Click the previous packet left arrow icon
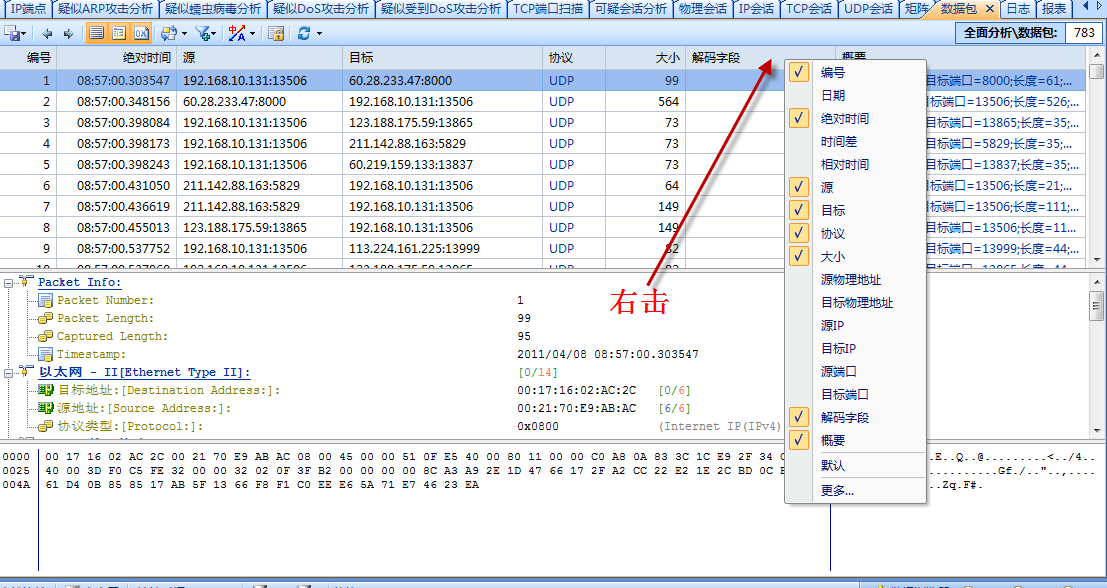This screenshot has height=588, width=1107. coord(48,34)
